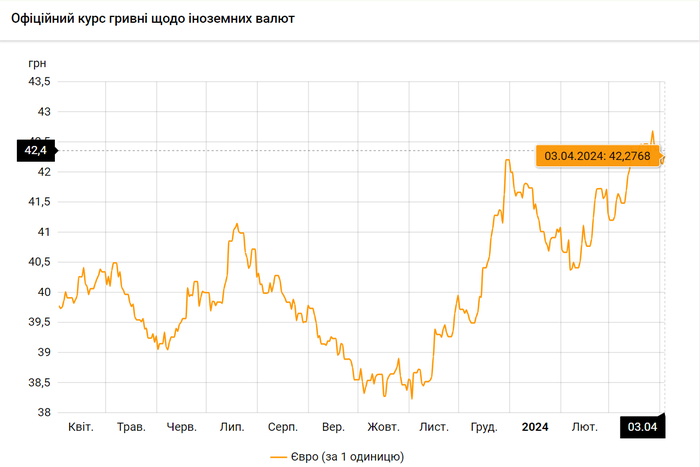This screenshot has height=467, width=700.
Task: Click the chart title about official hryvnia rate
Action: pyautogui.click(x=152, y=19)
